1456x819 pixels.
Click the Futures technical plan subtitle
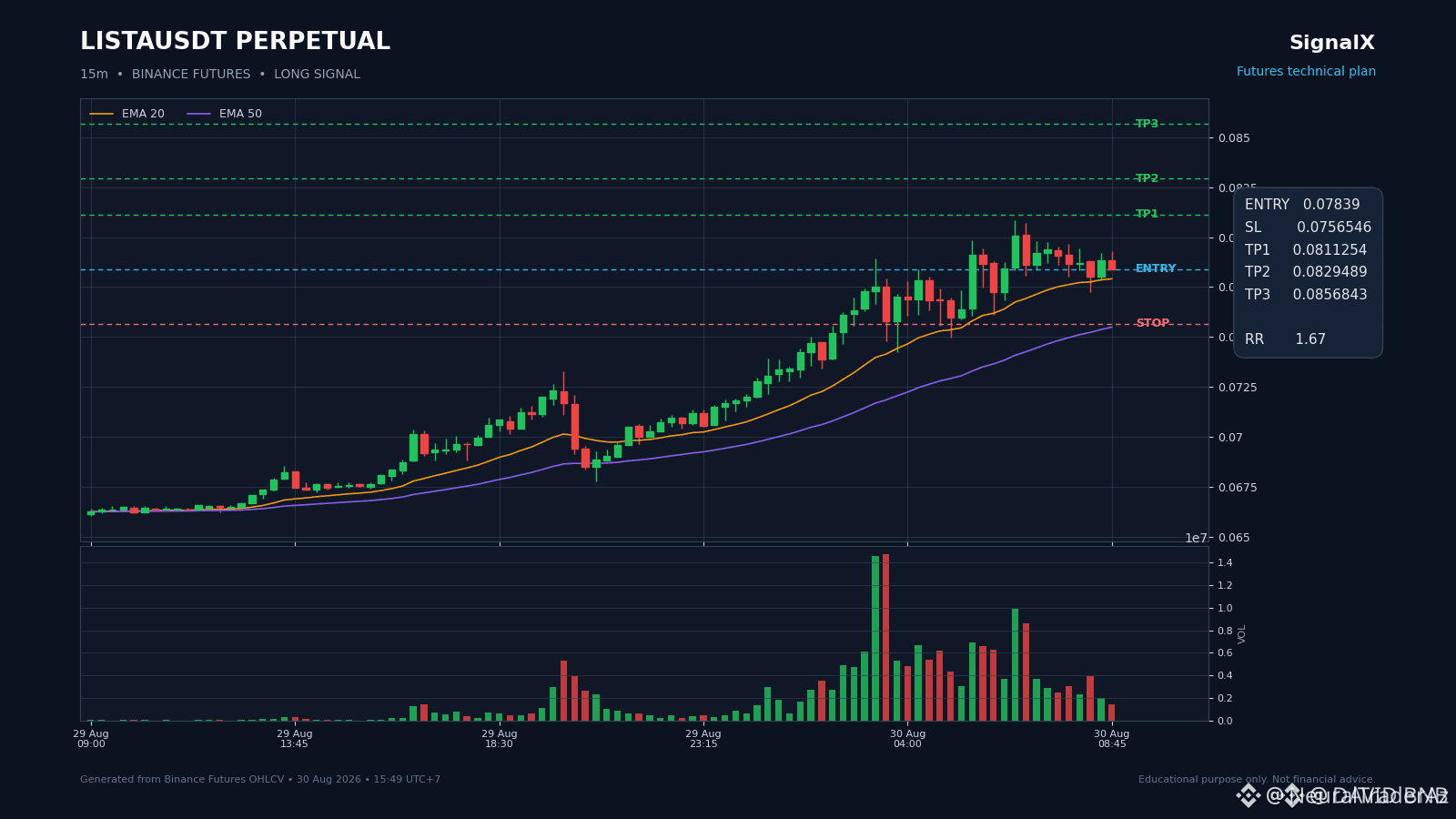pyautogui.click(x=1306, y=72)
